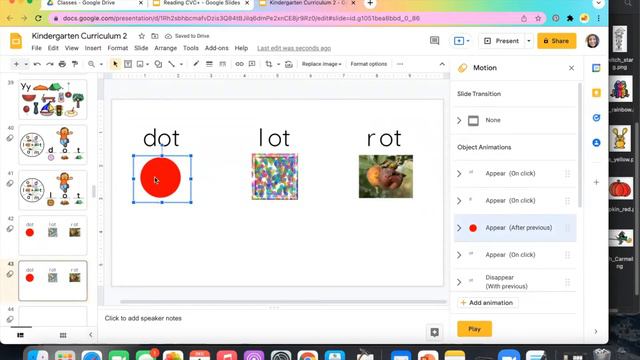Close the Motion panel

(571, 68)
